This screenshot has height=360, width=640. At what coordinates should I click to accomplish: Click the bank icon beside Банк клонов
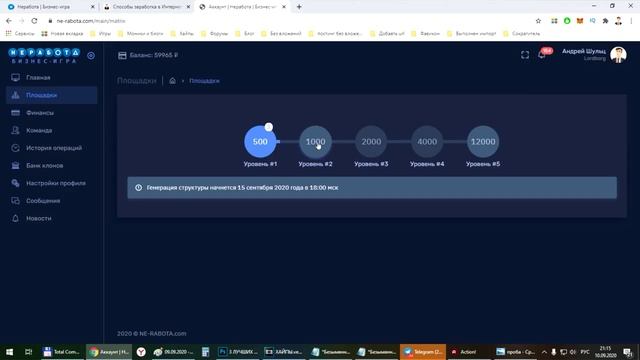coord(16,166)
